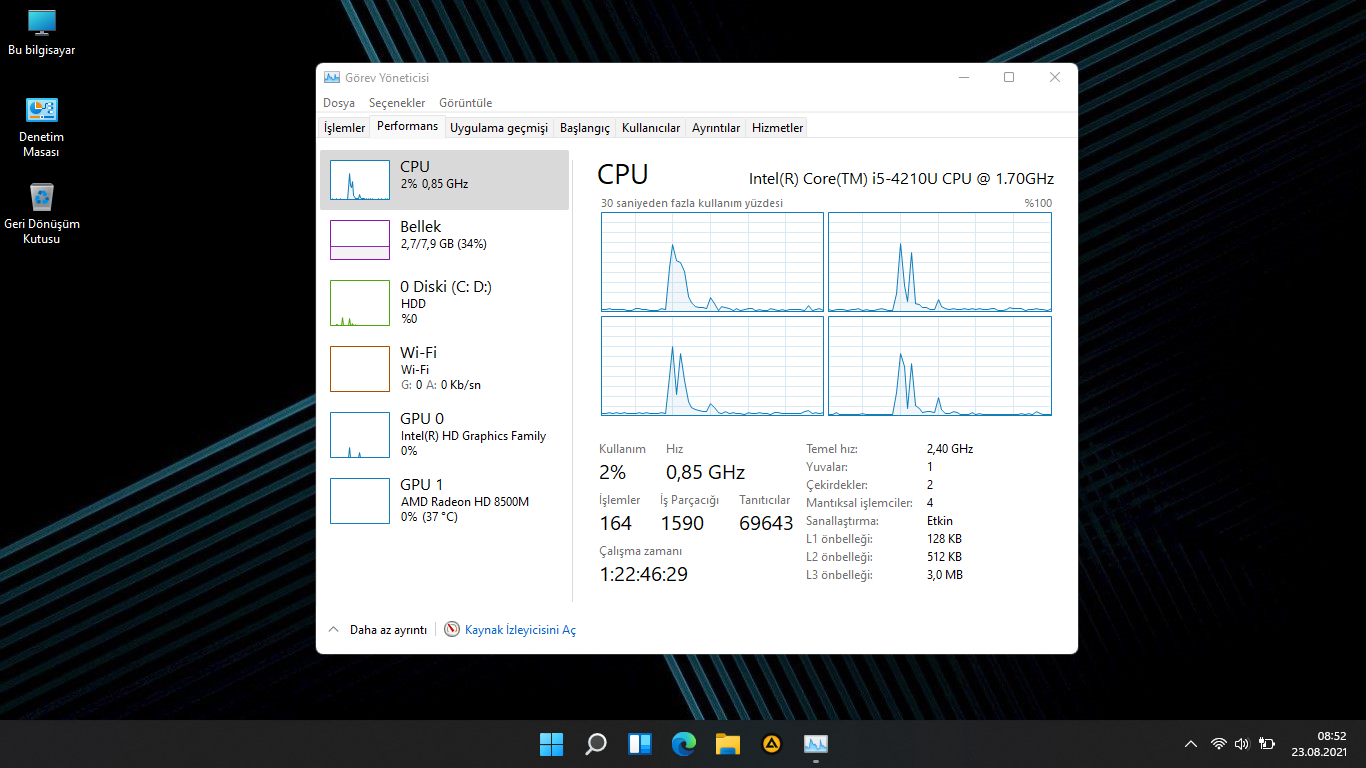
Task: Click the second logical processor graph
Action: point(940,262)
